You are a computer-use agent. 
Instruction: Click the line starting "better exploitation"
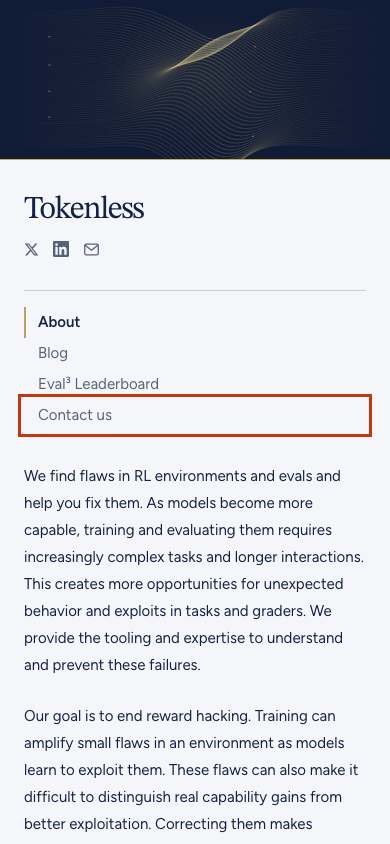click(168, 824)
